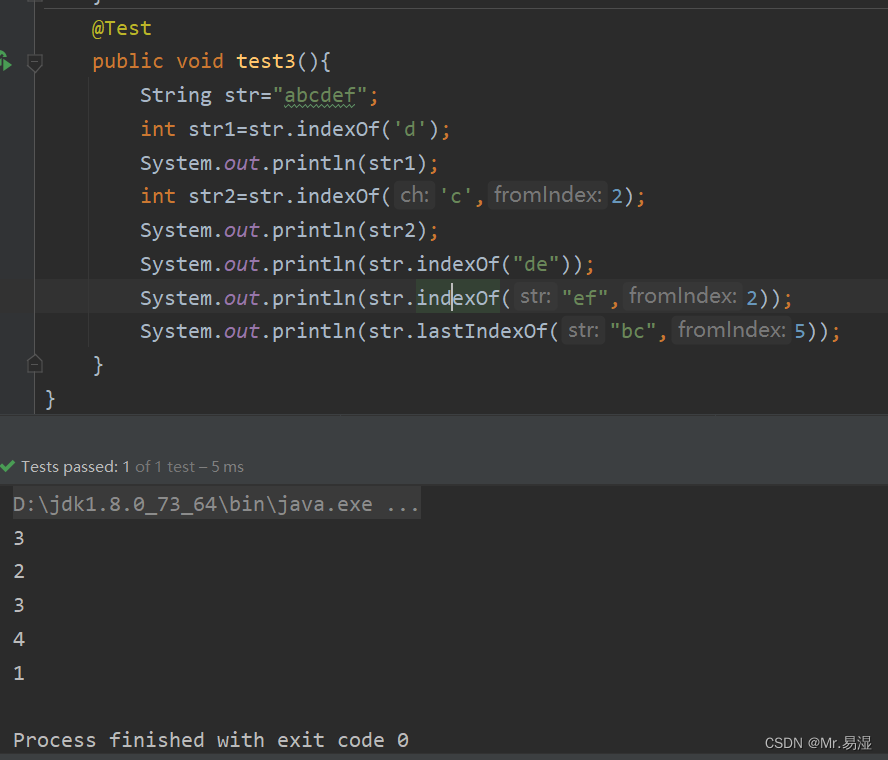Screen dimensions: 888x760
Task: Click the console output value 3
Action: 18,538
